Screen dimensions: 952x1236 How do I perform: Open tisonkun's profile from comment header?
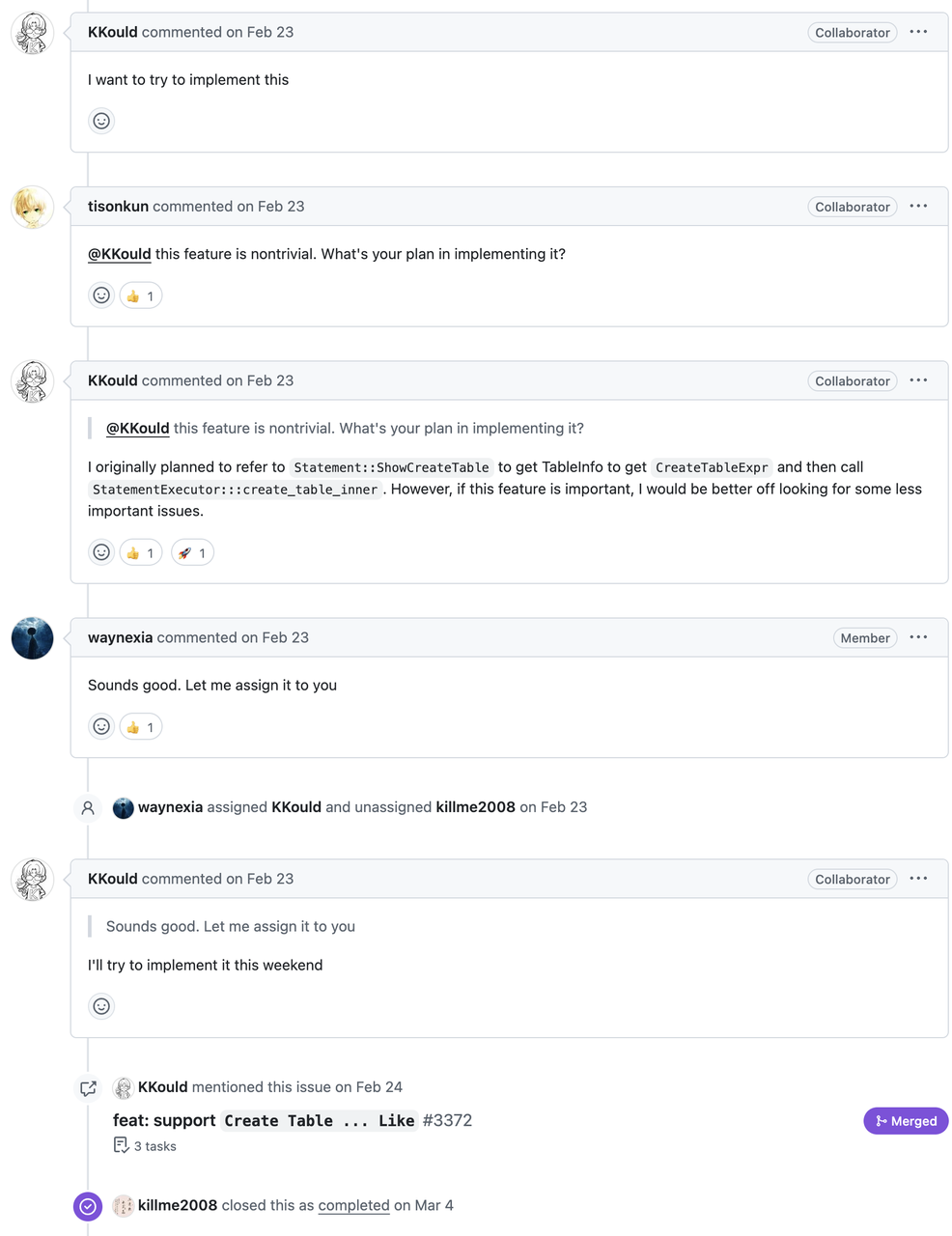pyautogui.click(x=118, y=207)
